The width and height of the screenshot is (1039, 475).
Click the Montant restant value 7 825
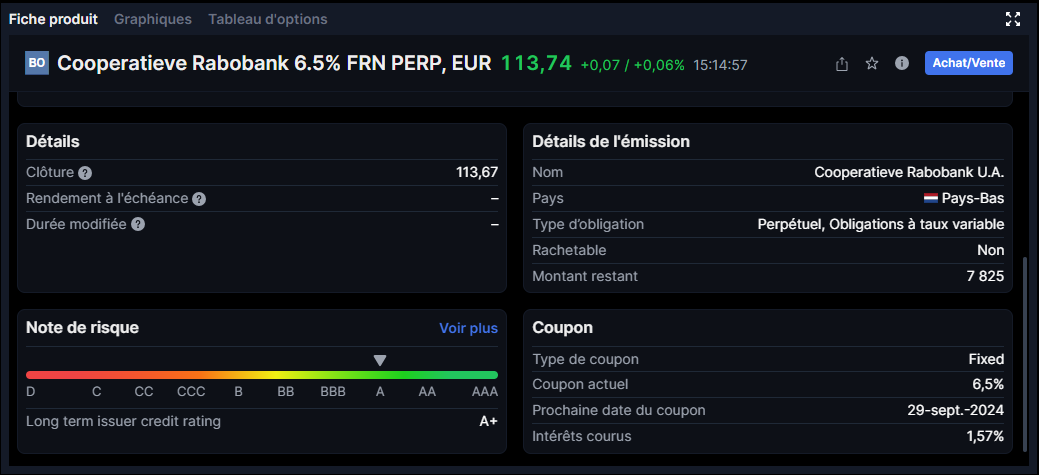(985, 276)
